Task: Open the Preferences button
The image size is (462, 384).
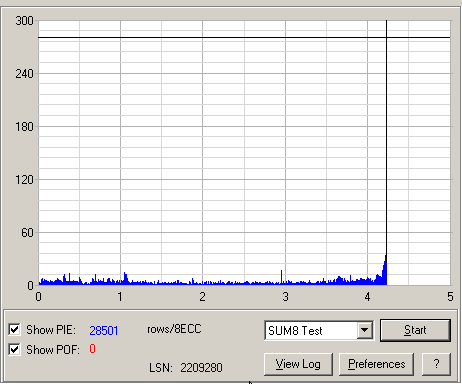Action: [x=377, y=364]
